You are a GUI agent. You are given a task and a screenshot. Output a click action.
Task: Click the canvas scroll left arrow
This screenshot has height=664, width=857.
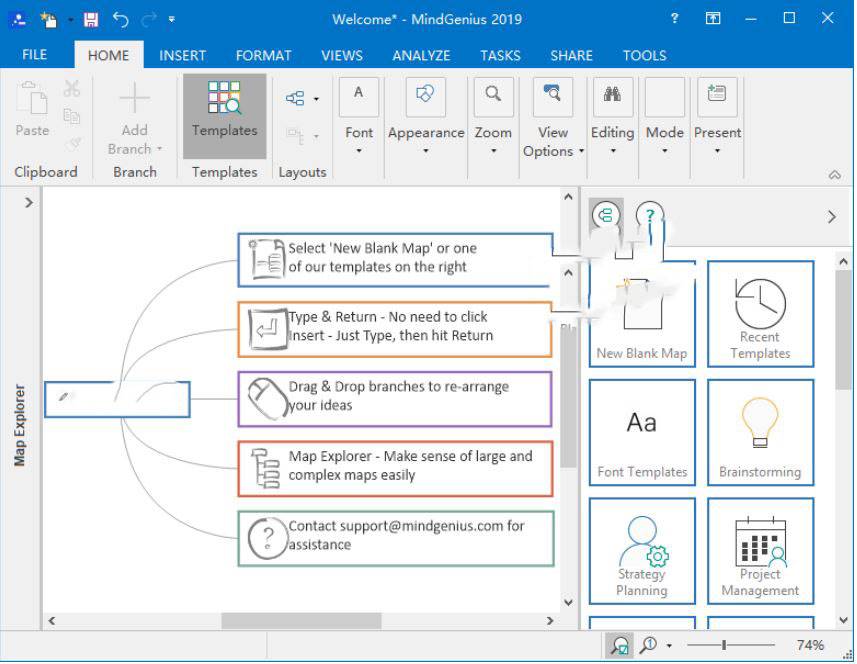point(51,621)
